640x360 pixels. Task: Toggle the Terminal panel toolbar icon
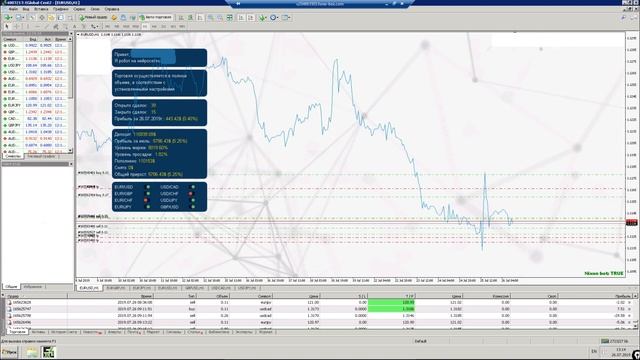click(x=60, y=18)
